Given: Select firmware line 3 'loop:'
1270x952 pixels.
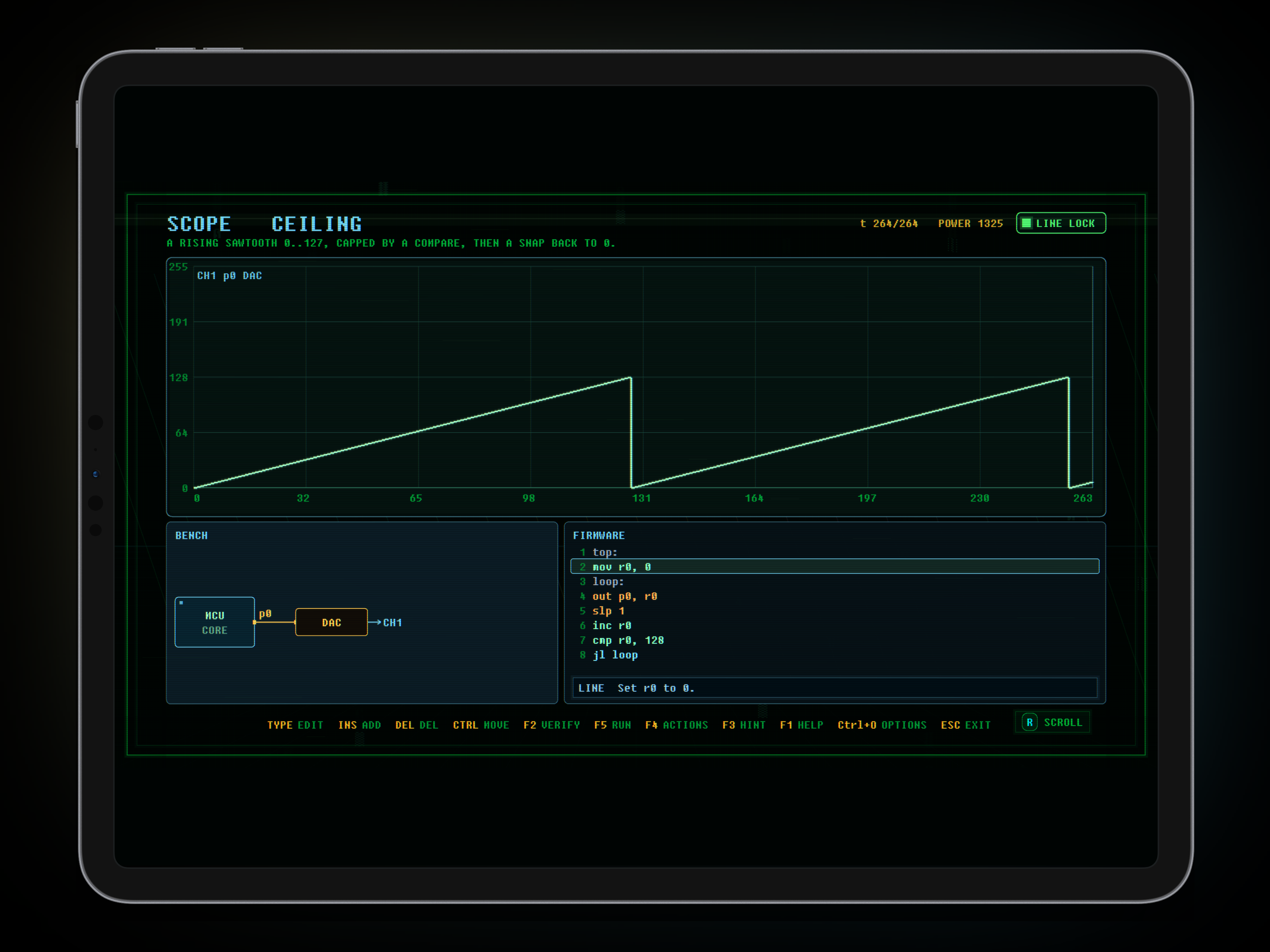Looking at the screenshot, I should click(x=835, y=581).
